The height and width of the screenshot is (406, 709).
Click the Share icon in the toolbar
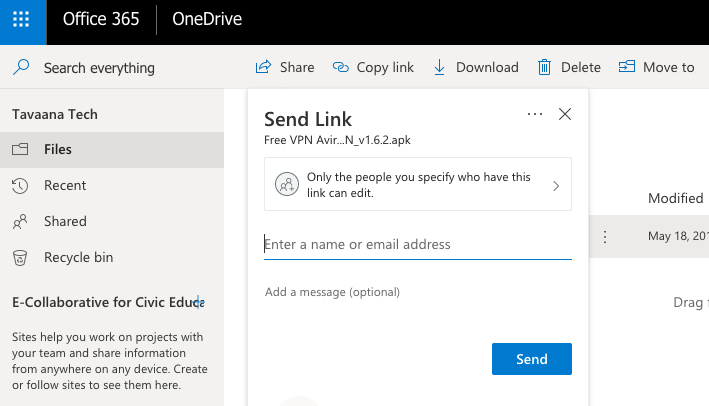pos(263,67)
